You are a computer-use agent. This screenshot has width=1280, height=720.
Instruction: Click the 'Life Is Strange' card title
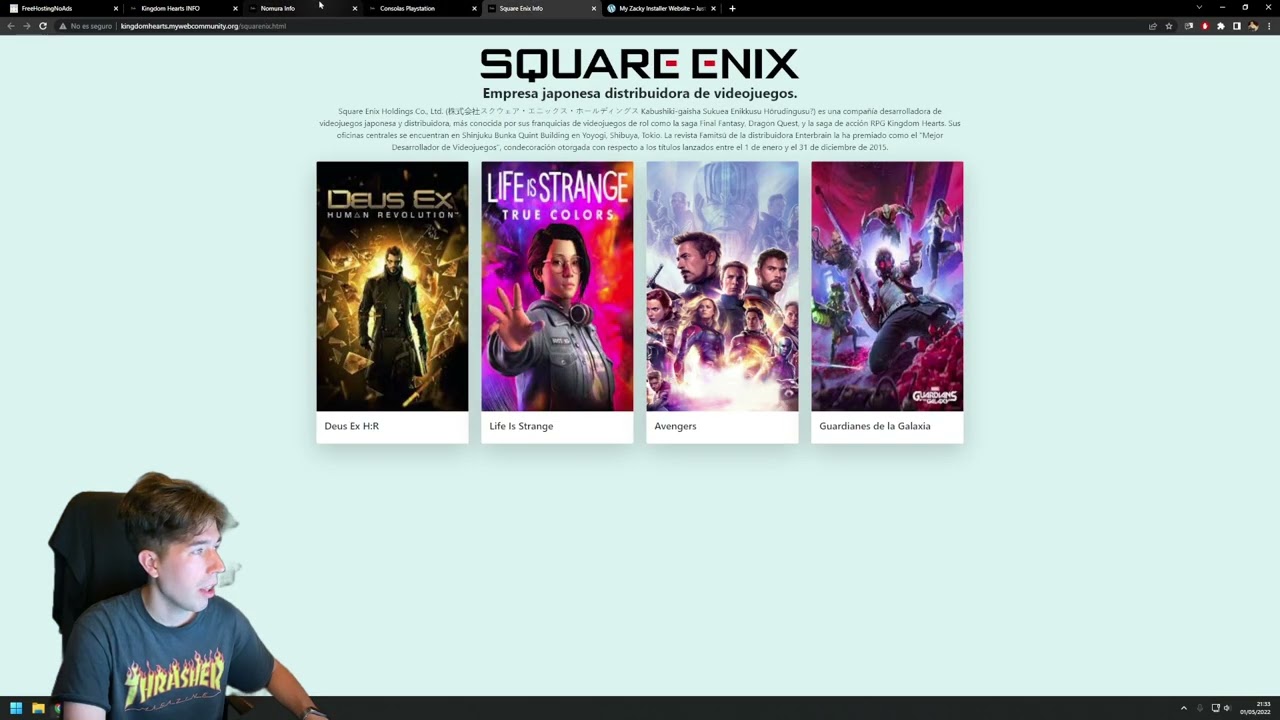521,426
